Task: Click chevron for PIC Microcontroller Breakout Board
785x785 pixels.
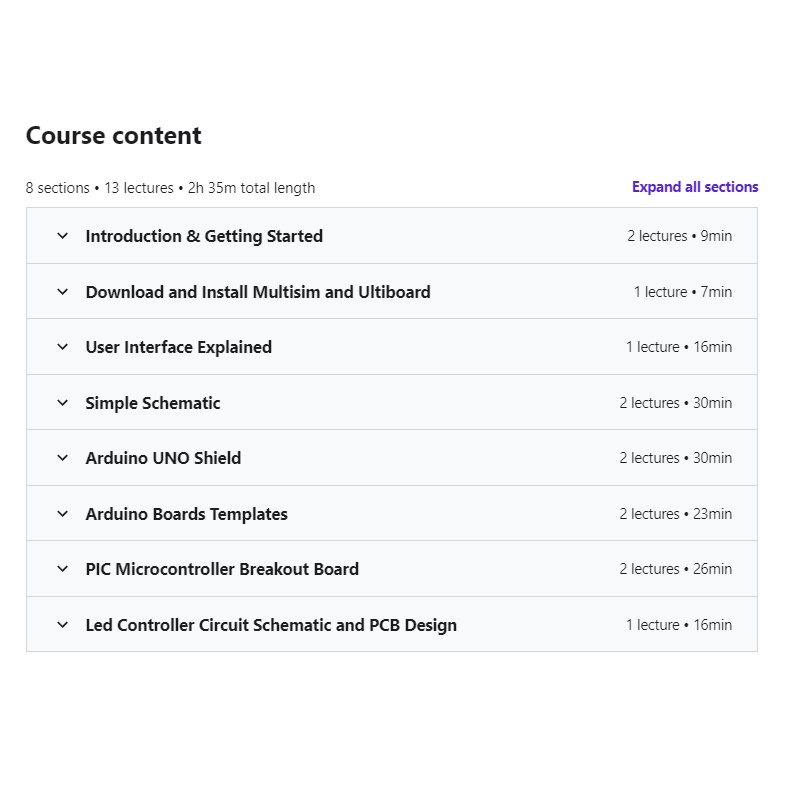Action: tap(63, 569)
